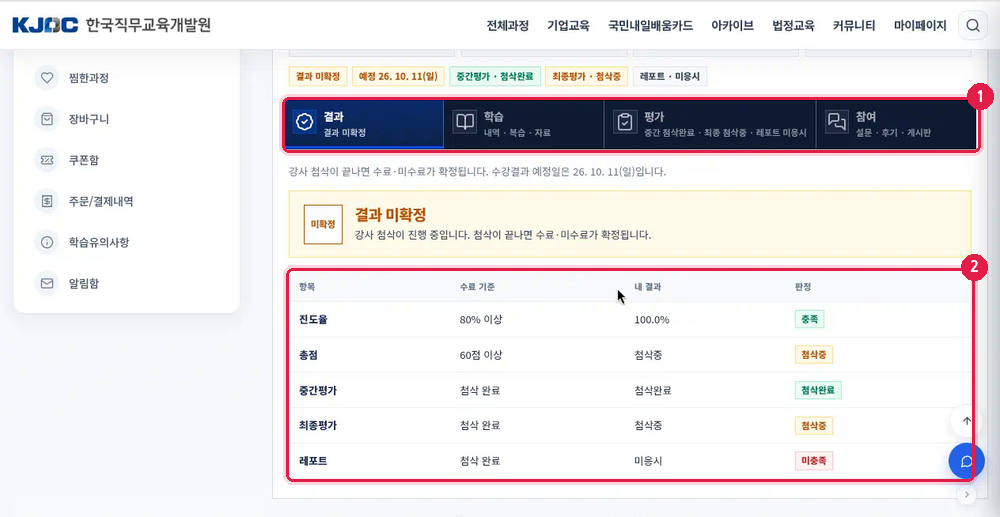Click the coupon ticket icon beside 쿠폰함
The width and height of the screenshot is (1000, 517).
point(47,160)
